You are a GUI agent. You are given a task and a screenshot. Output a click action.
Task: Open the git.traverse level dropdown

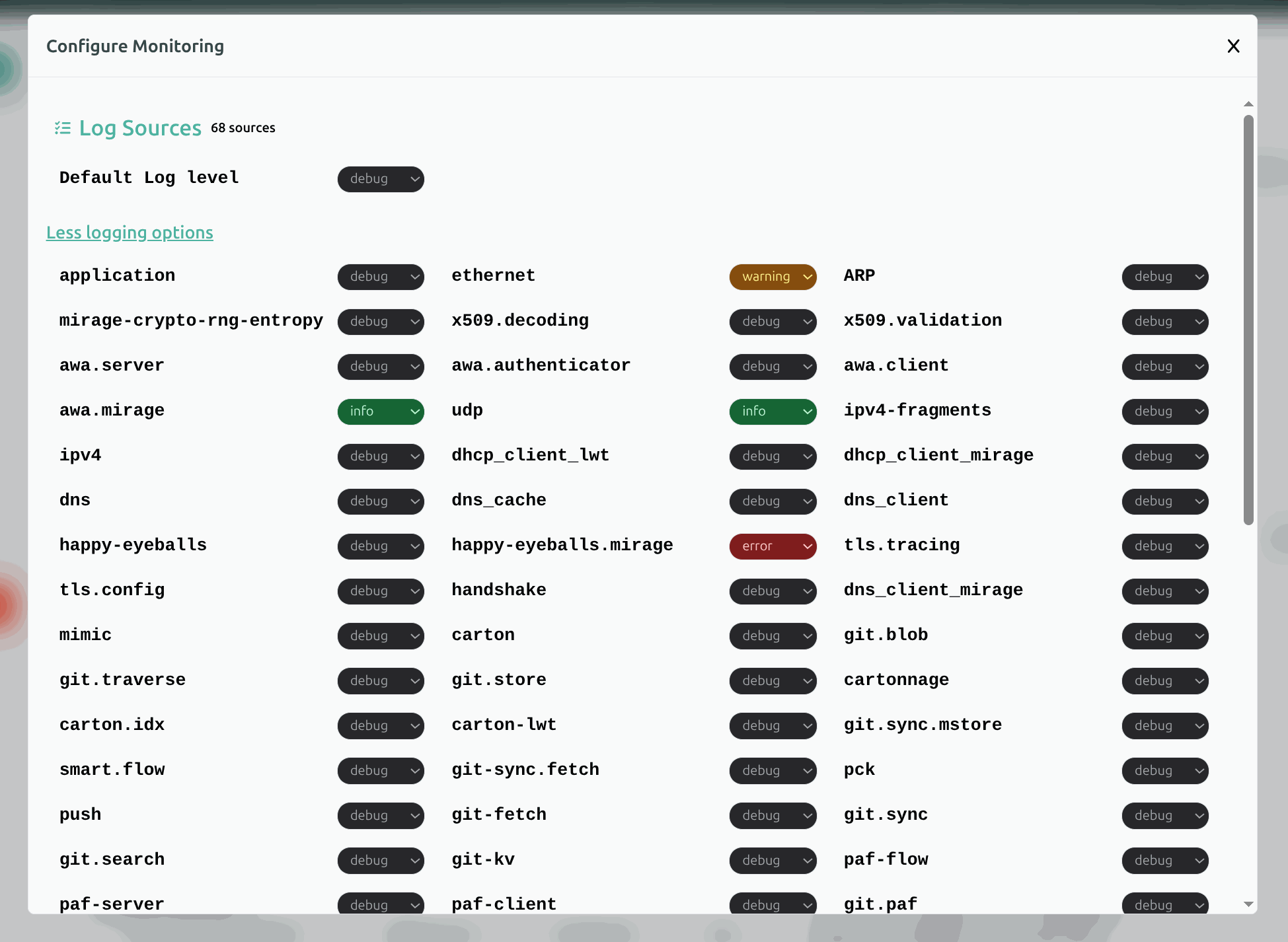tap(381, 681)
